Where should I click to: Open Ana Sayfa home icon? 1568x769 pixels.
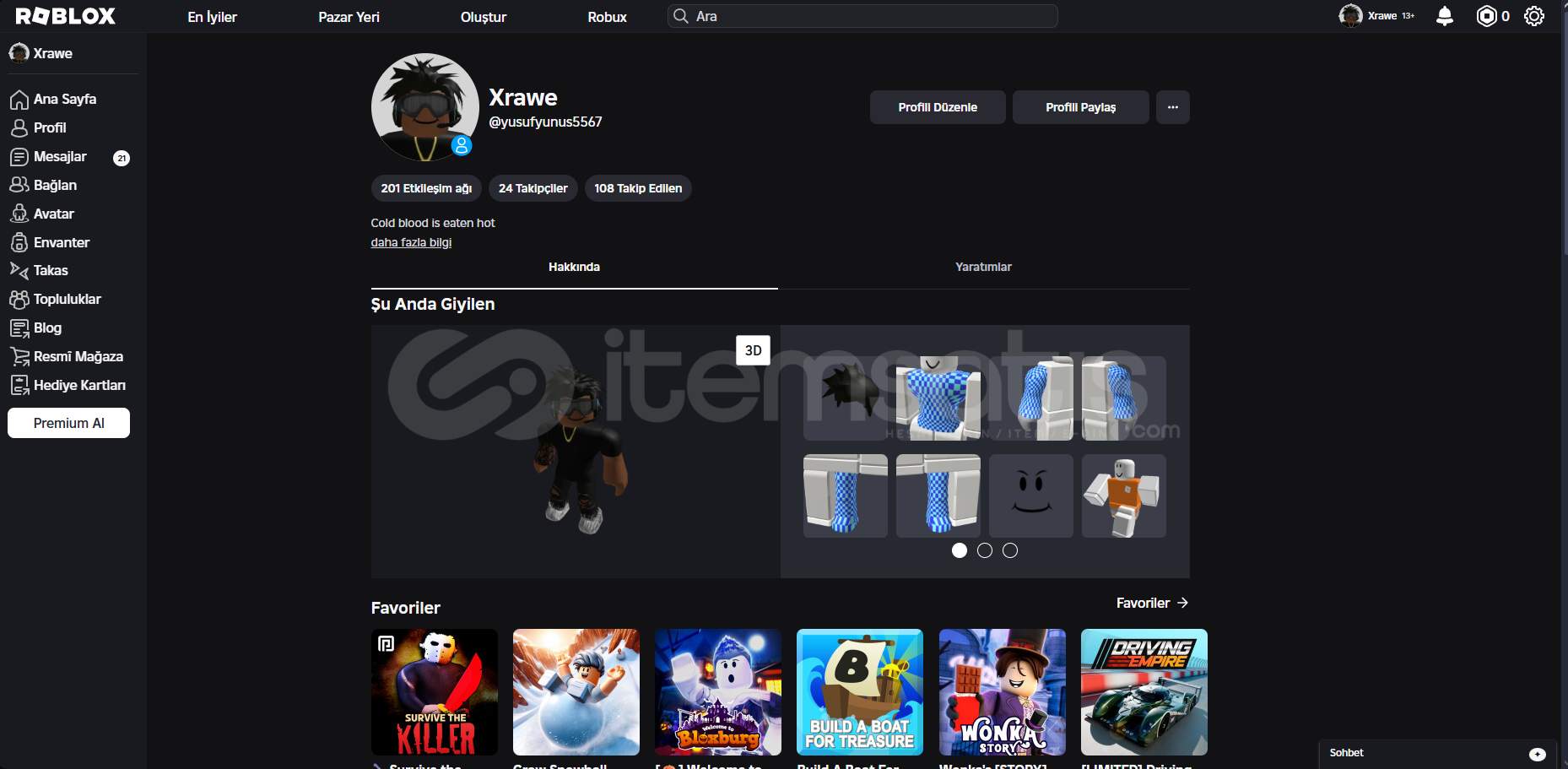19,100
